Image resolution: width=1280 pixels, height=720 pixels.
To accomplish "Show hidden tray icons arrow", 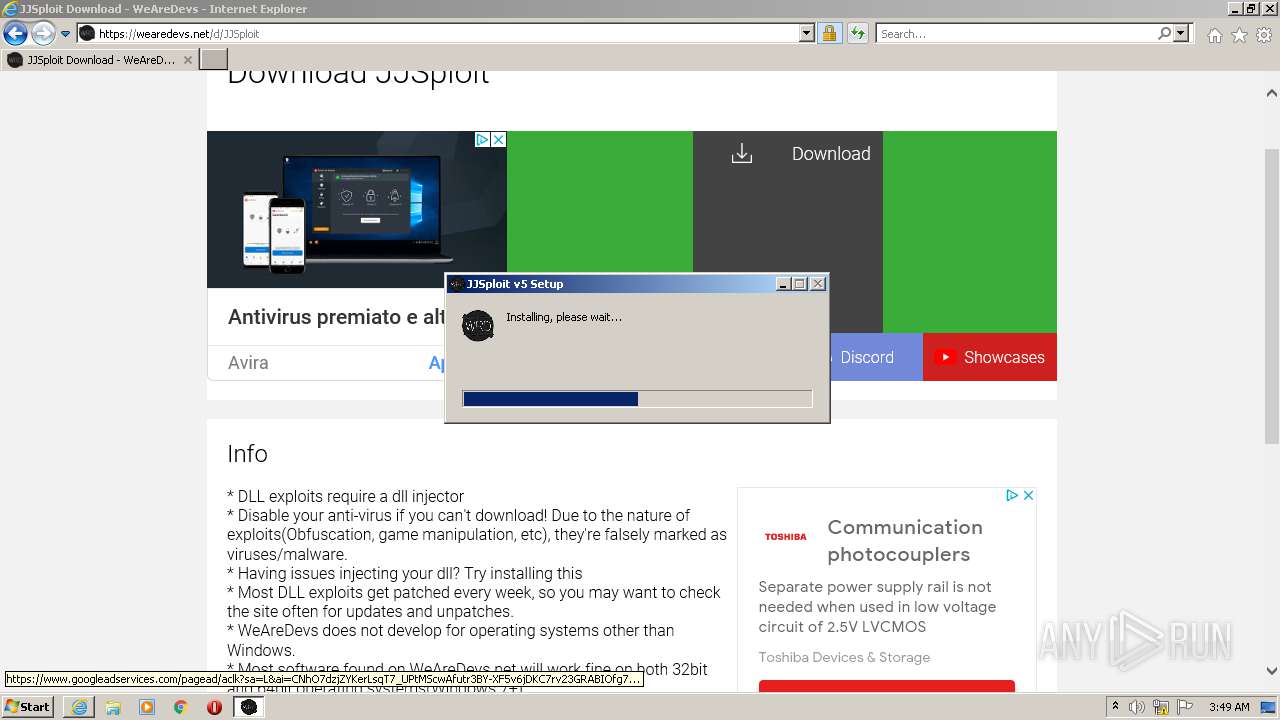I will (x=1115, y=707).
